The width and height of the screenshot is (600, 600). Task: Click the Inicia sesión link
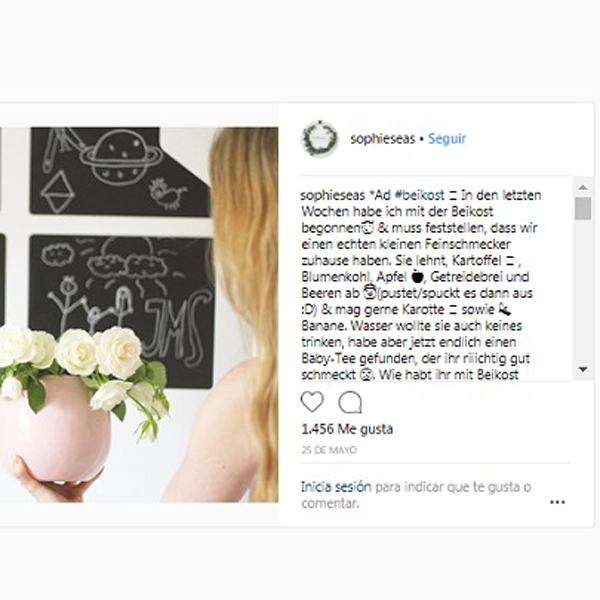(336, 487)
